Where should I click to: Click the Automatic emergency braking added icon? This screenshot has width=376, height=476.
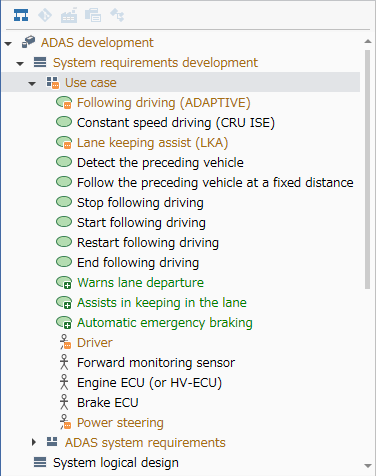pos(64,322)
